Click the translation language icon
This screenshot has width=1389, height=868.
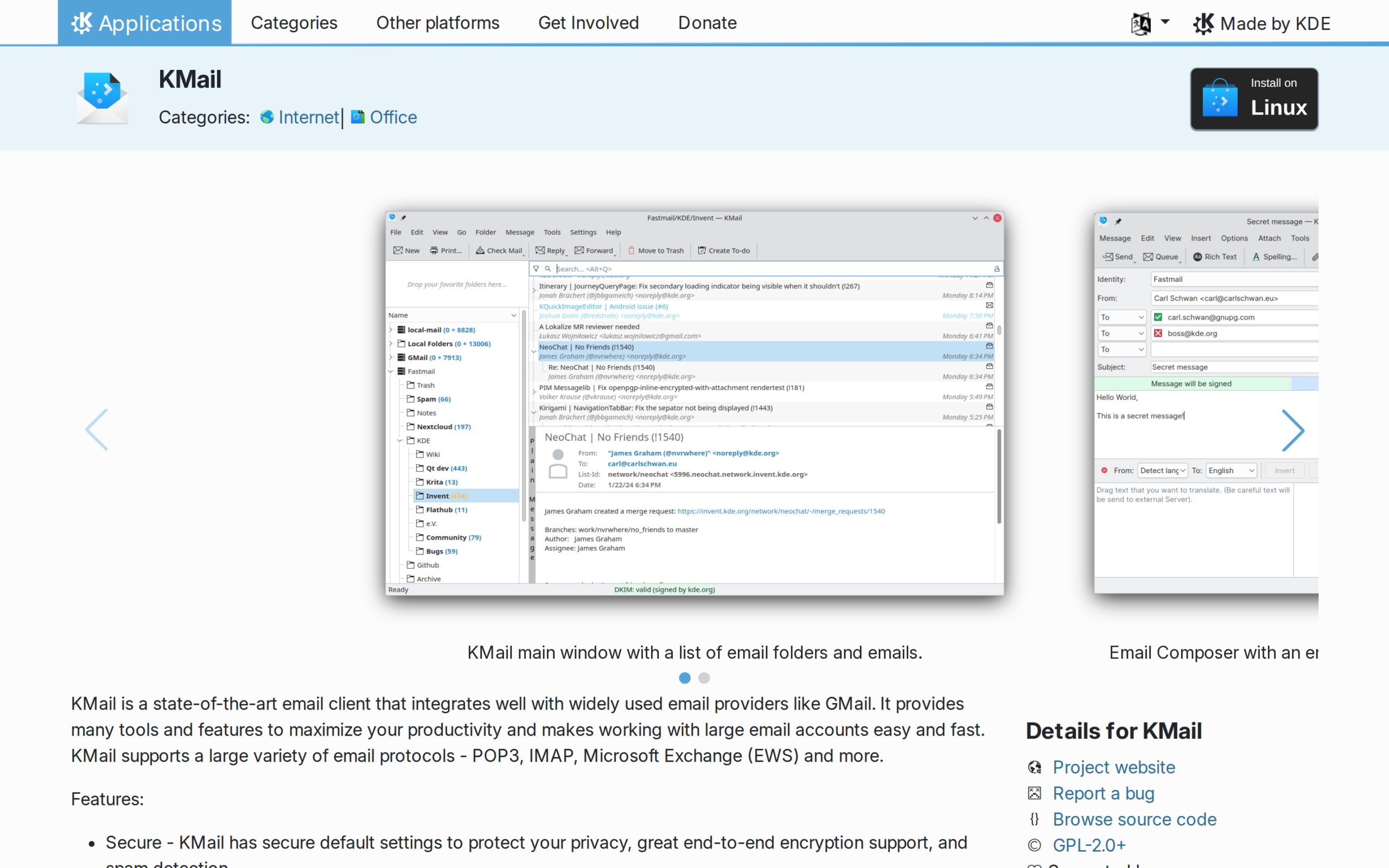pyautogui.click(x=1141, y=23)
